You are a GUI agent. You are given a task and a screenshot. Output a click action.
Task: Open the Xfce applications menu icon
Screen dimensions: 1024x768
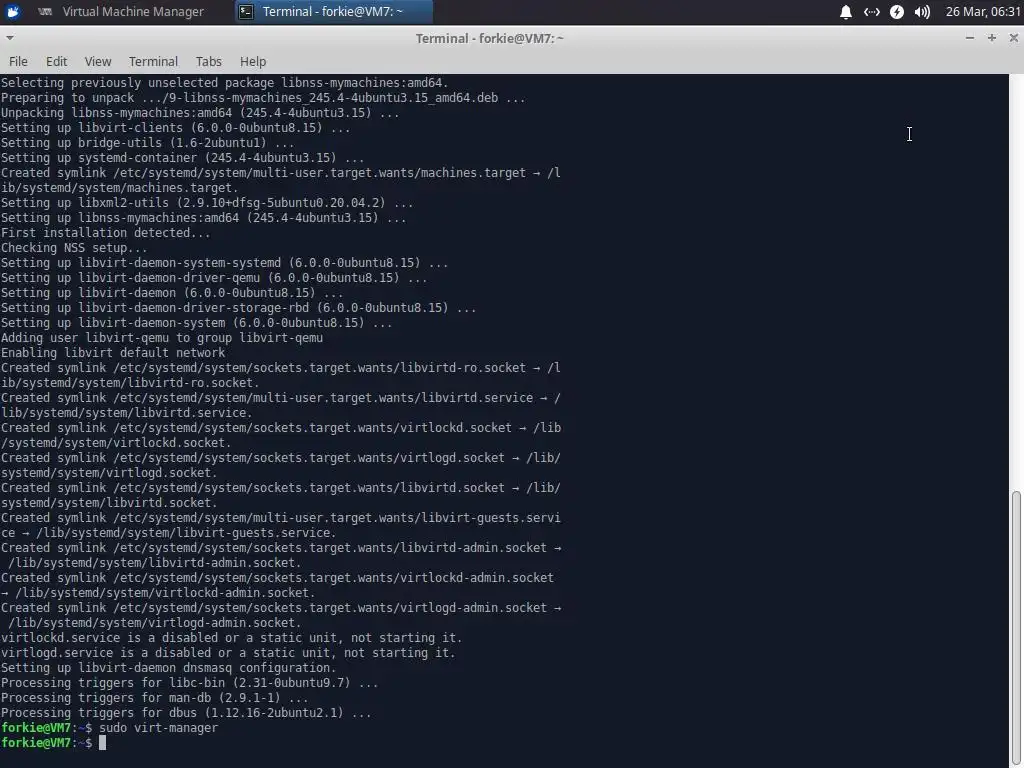click(12, 11)
